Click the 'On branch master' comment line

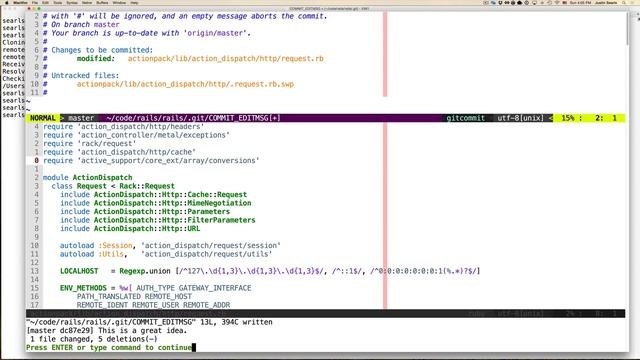pyautogui.click(x=81, y=24)
